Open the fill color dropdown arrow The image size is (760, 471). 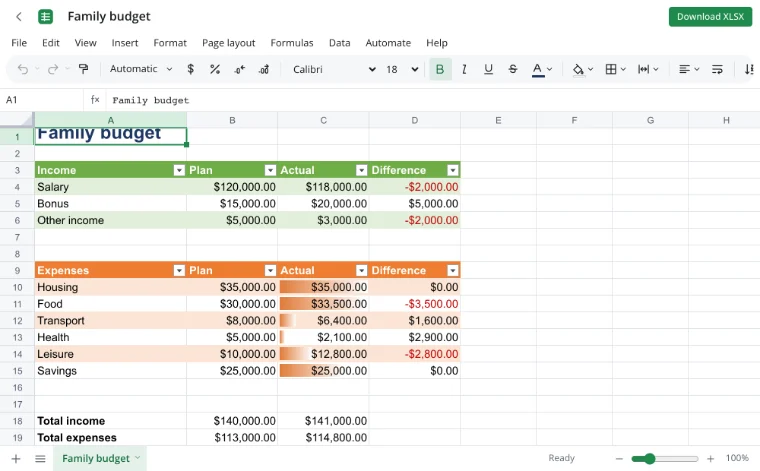(x=591, y=69)
